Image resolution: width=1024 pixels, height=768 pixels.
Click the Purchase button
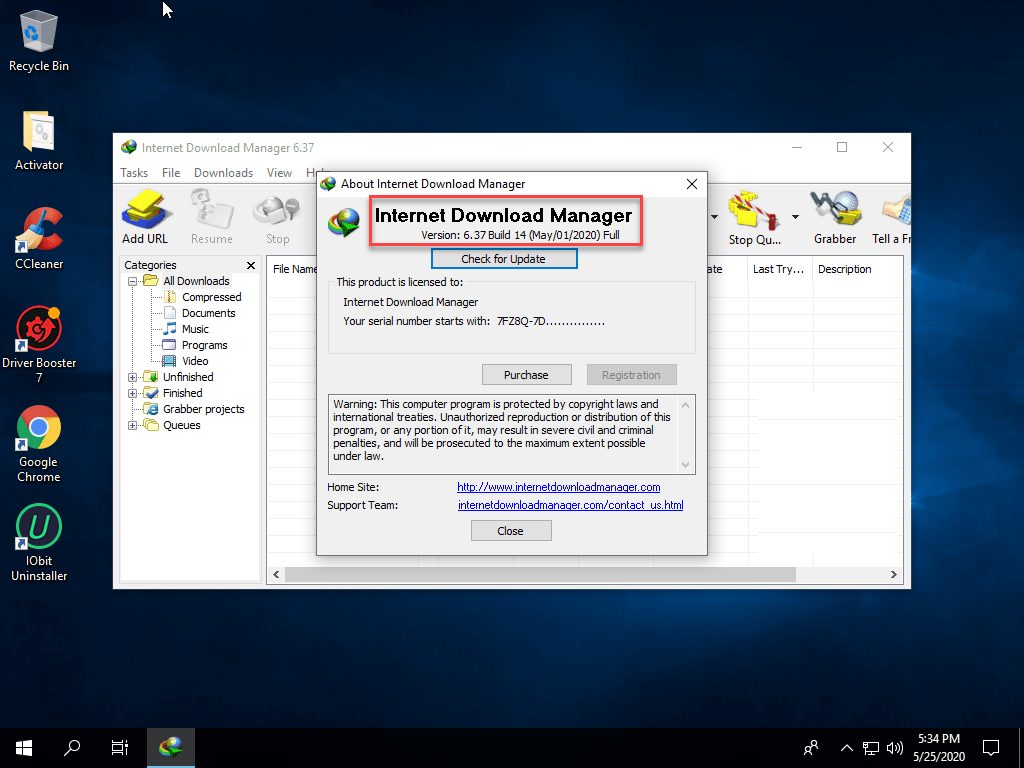pos(526,375)
